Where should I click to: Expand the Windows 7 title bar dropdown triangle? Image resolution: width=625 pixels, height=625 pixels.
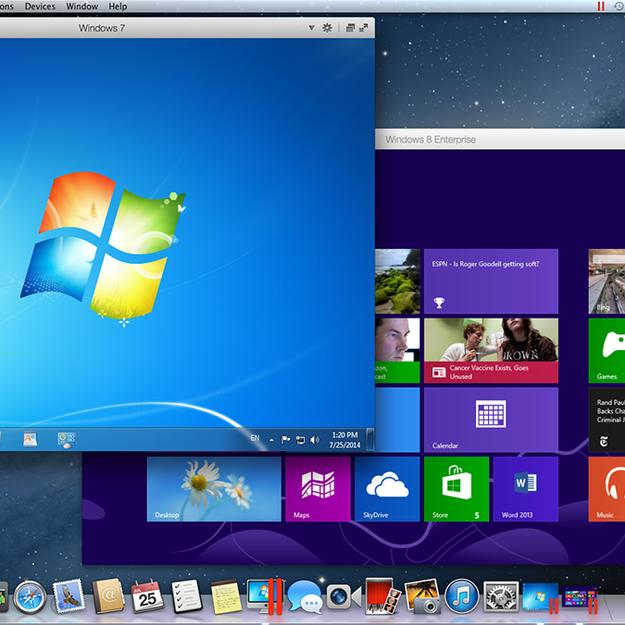pyautogui.click(x=312, y=28)
